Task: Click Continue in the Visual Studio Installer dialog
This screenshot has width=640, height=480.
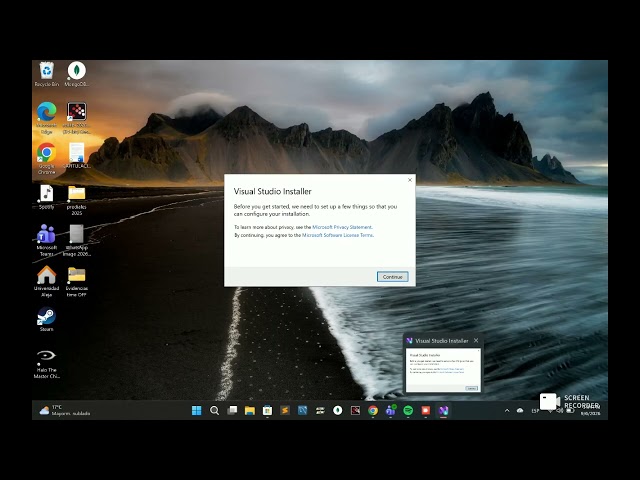Action: (392, 277)
